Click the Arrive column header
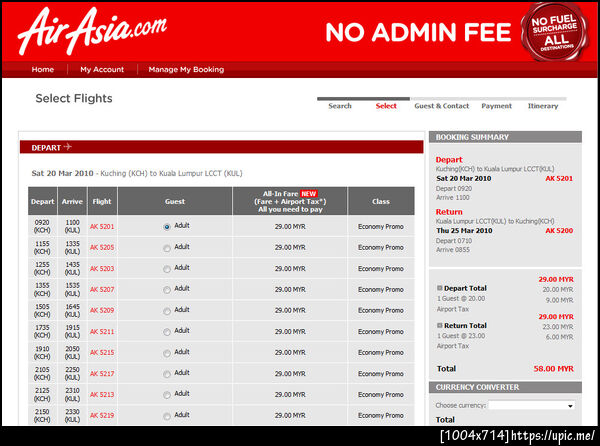 pyautogui.click(x=72, y=201)
